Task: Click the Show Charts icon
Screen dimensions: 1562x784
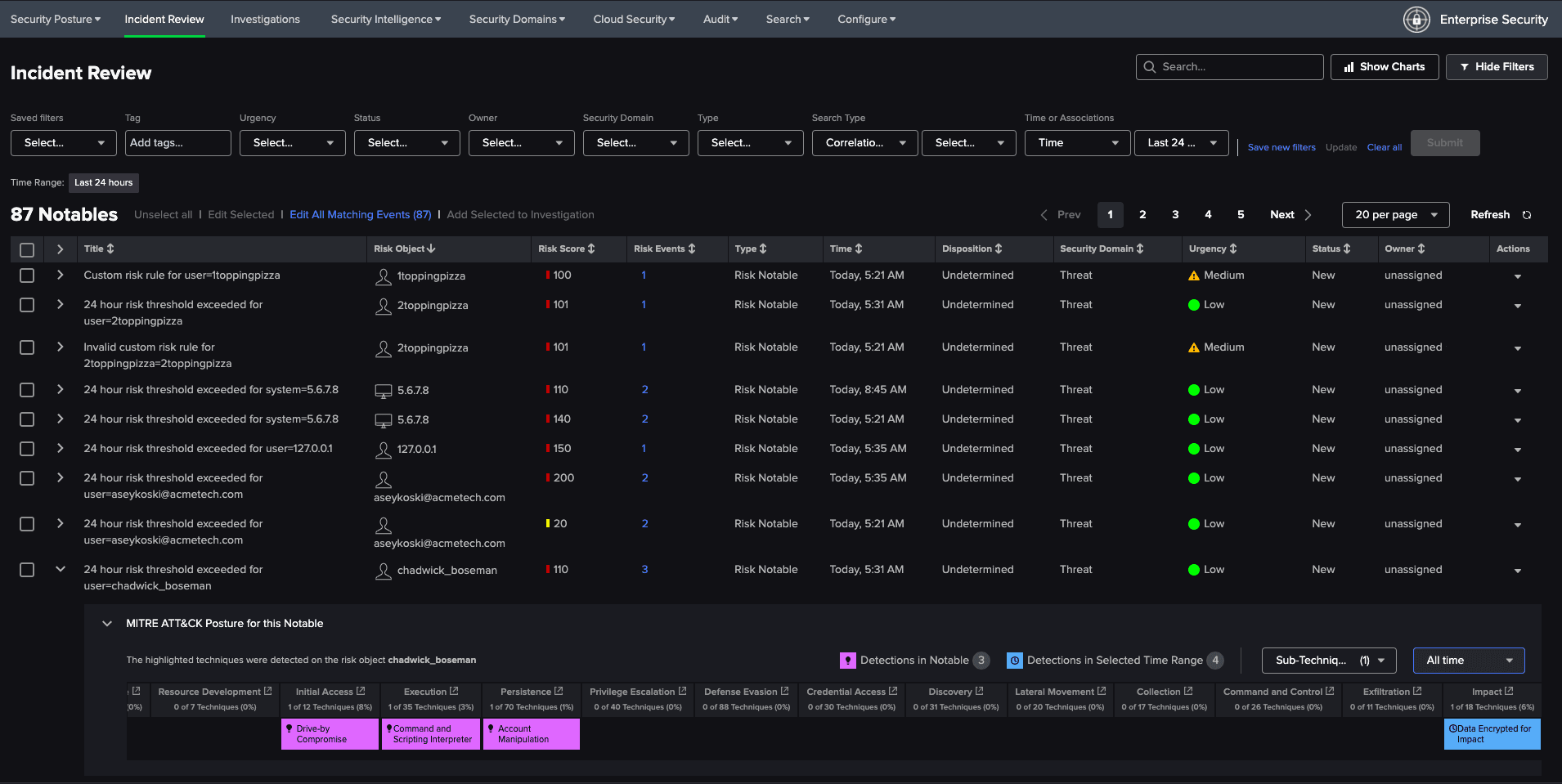Action: [1349, 66]
